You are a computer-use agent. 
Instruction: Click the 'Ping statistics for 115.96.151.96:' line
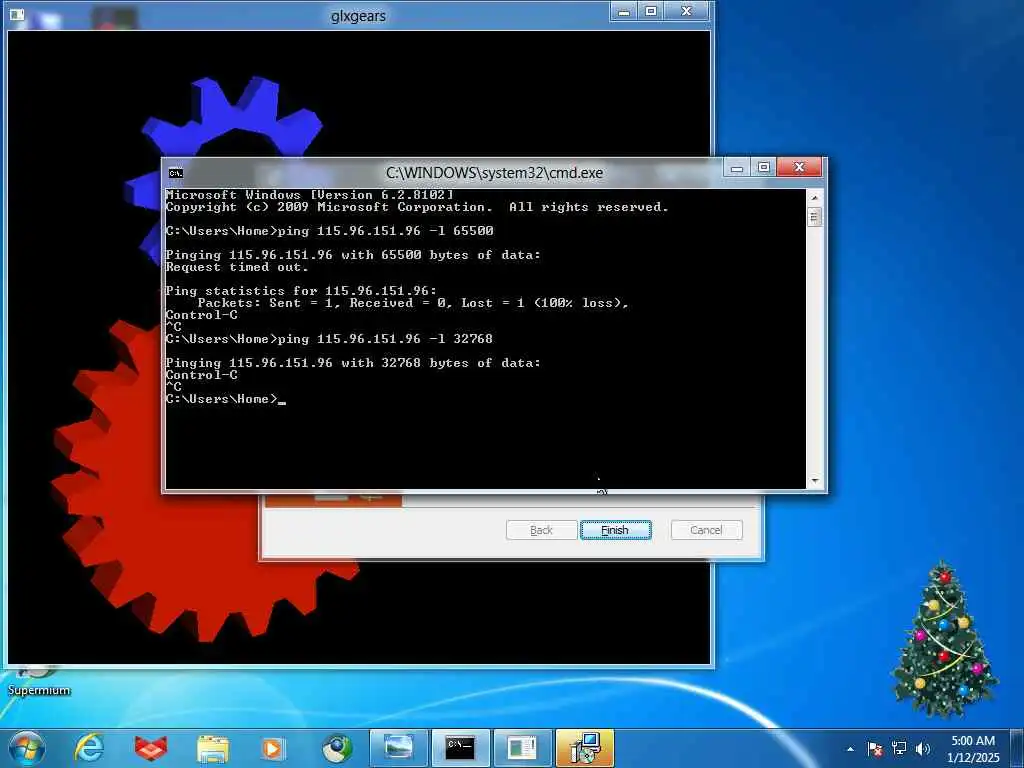301,291
